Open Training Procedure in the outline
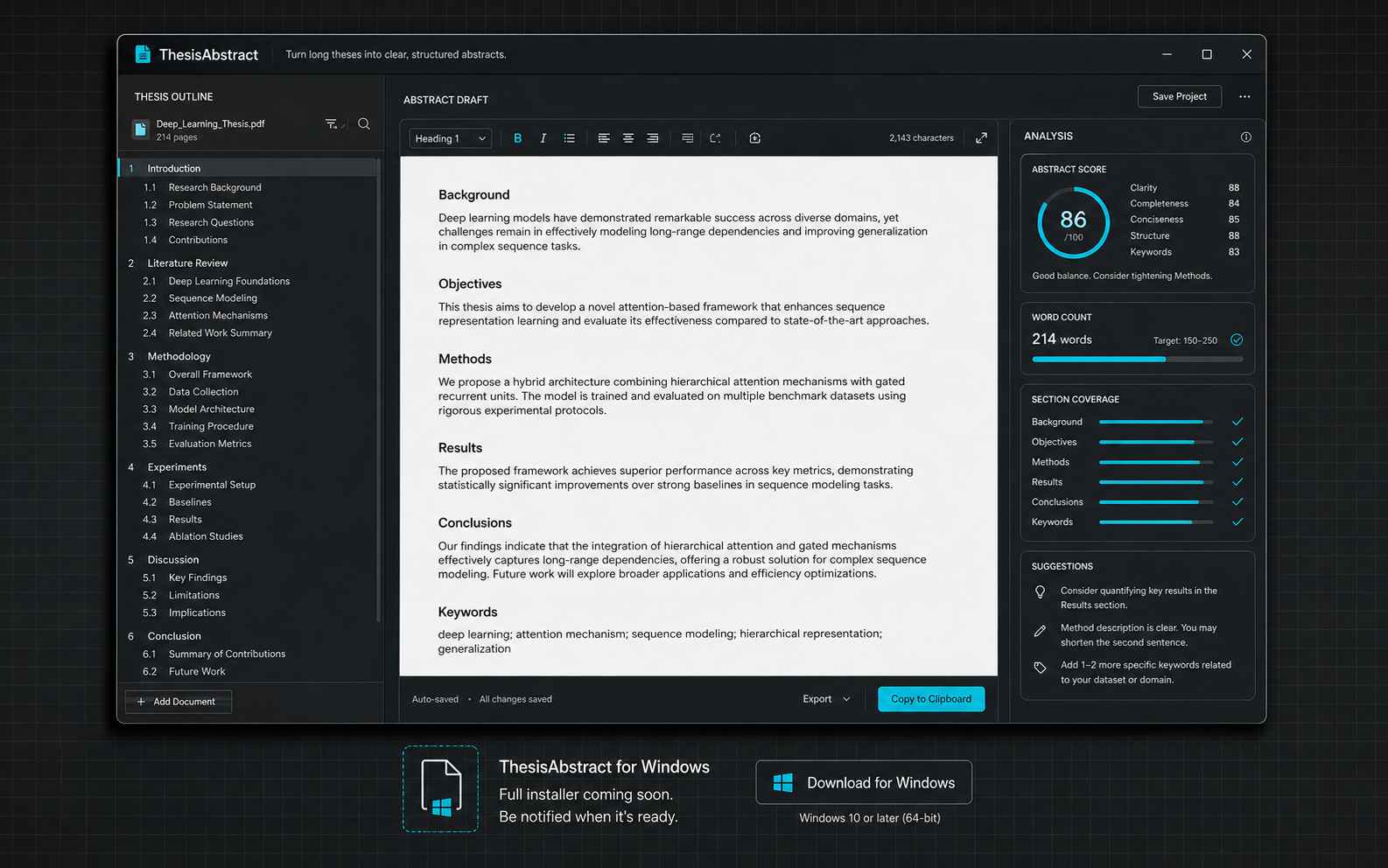Image resolution: width=1388 pixels, height=868 pixels. pos(211,427)
